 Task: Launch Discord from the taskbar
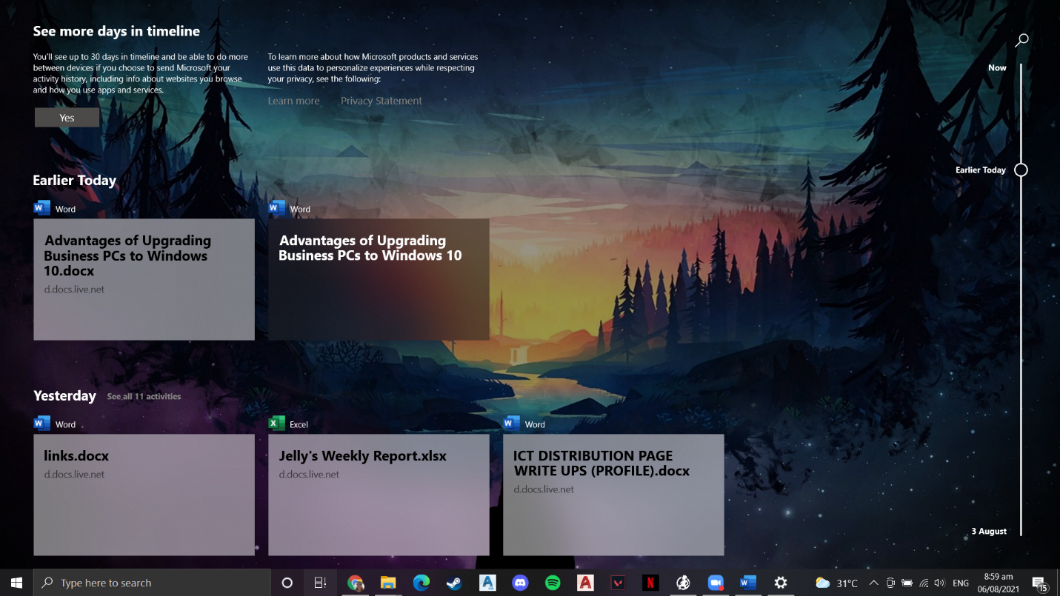[520, 582]
